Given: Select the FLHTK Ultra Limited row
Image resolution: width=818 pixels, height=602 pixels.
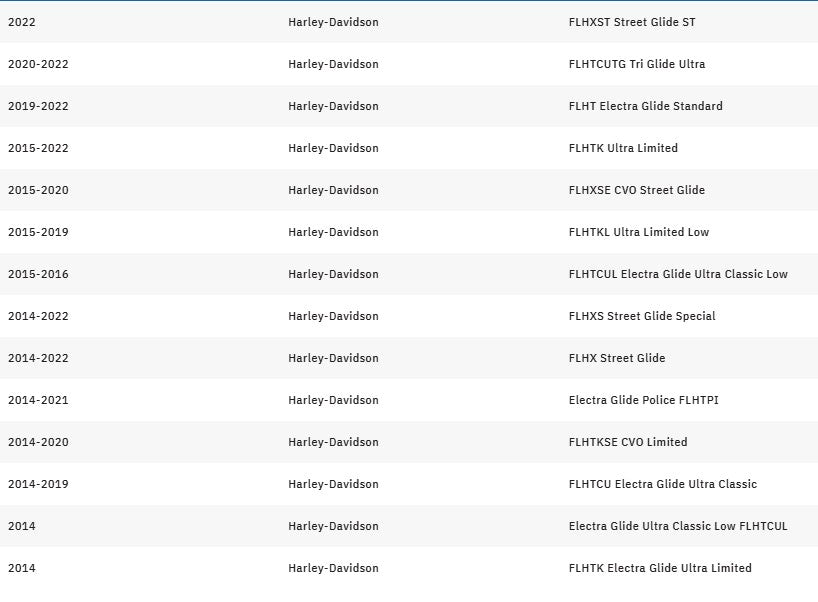Looking at the screenshot, I should pos(623,148).
